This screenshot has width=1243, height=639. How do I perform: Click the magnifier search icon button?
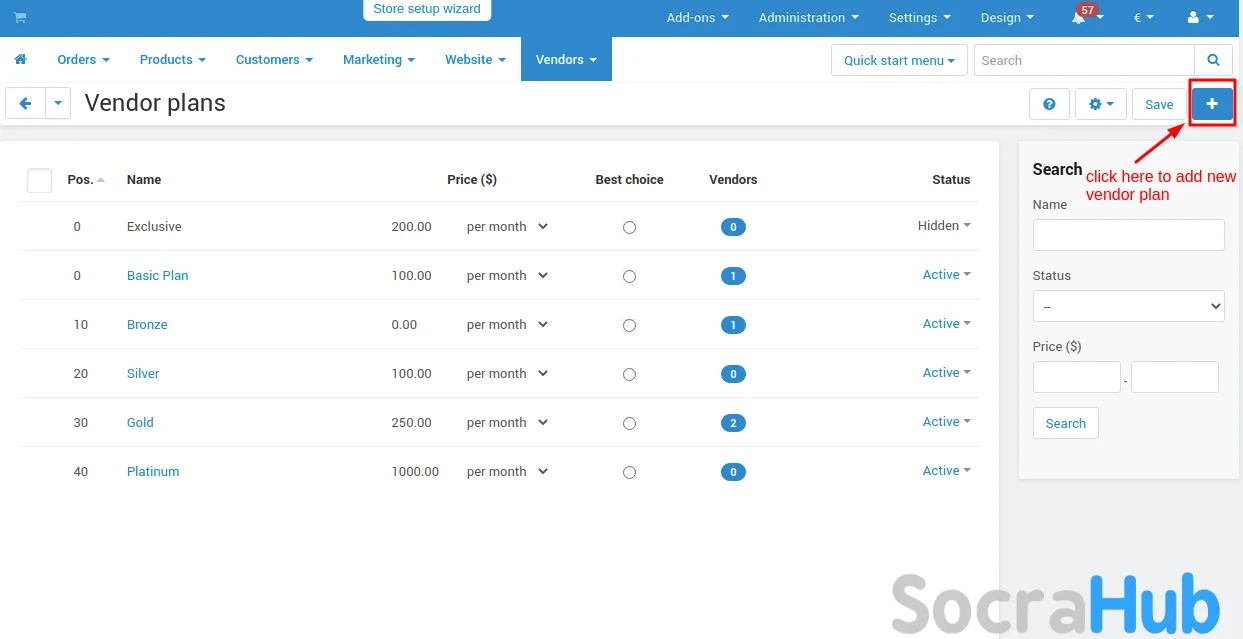tap(1213, 60)
